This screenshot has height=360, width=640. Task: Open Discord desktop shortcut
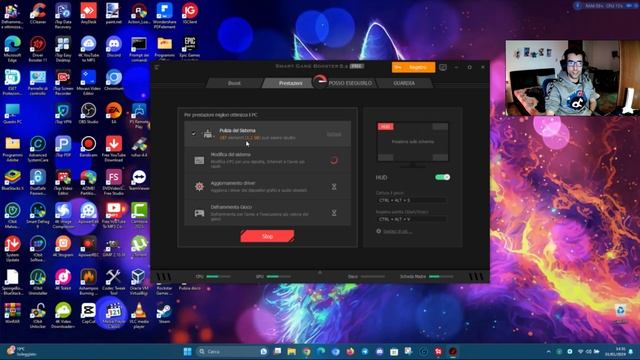pos(113,47)
